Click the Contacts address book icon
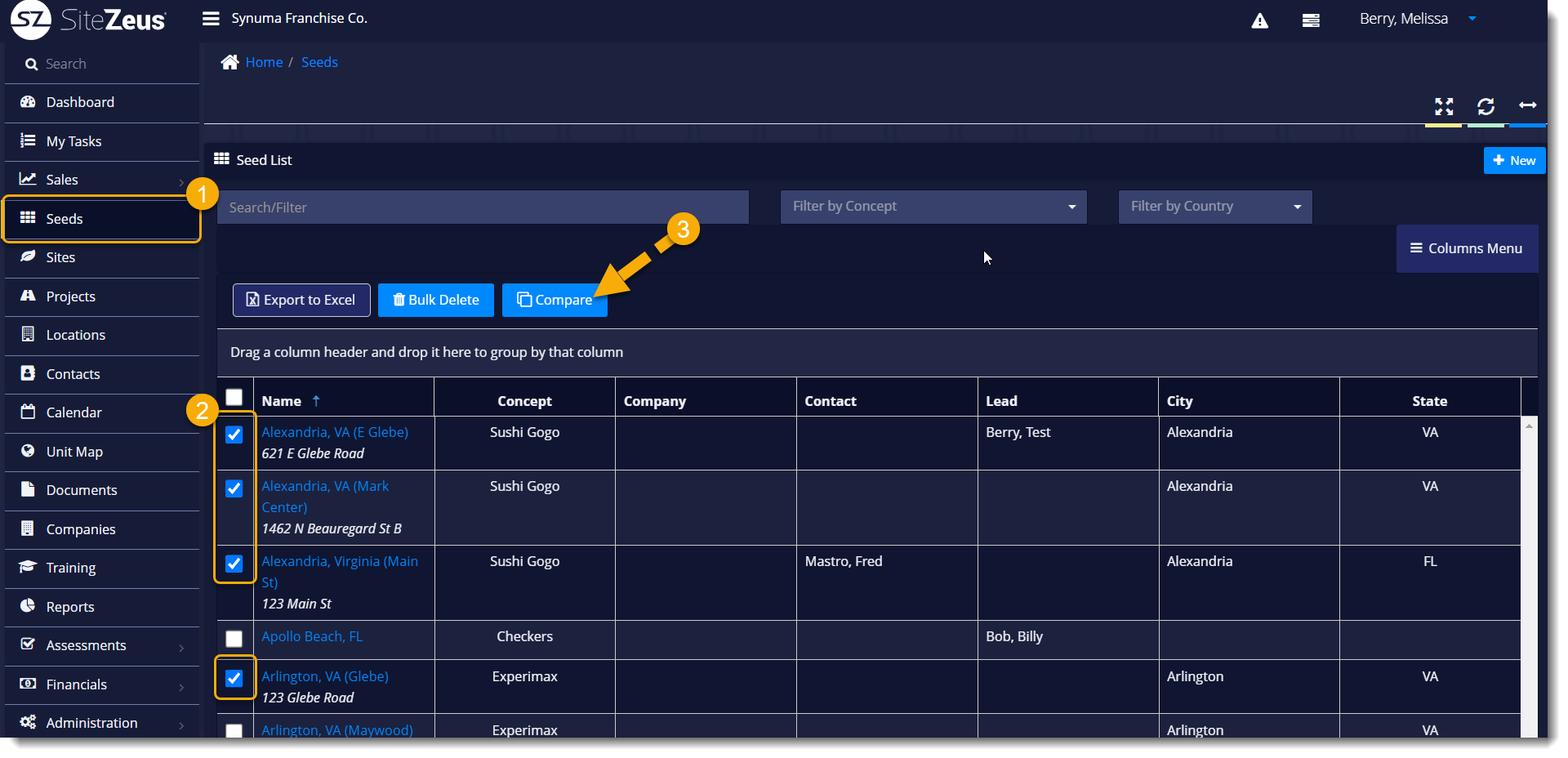Screen dimensions: 1568x758 (28, 373)
